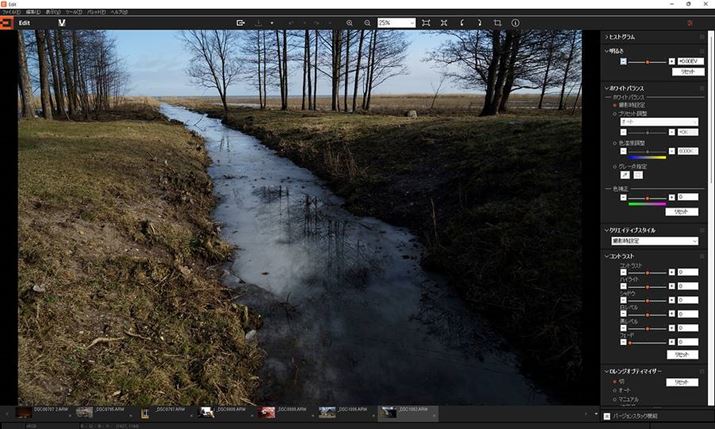This screenshot has width=715, height=429.
Task: Click the brightness +0.00EV value field
Action: (690, 61)
